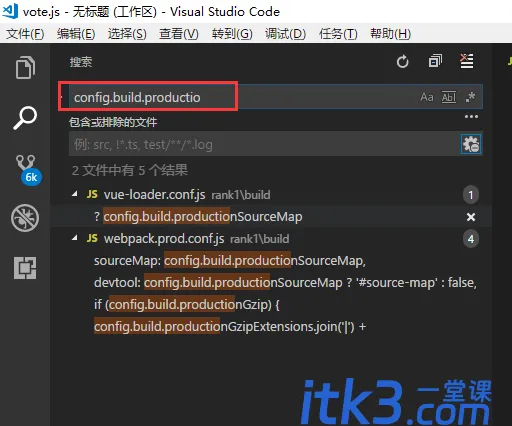Dismiss the '? config.build.productionSourceMap' result
Screen dimensions: 512x426
coord(471,217)
